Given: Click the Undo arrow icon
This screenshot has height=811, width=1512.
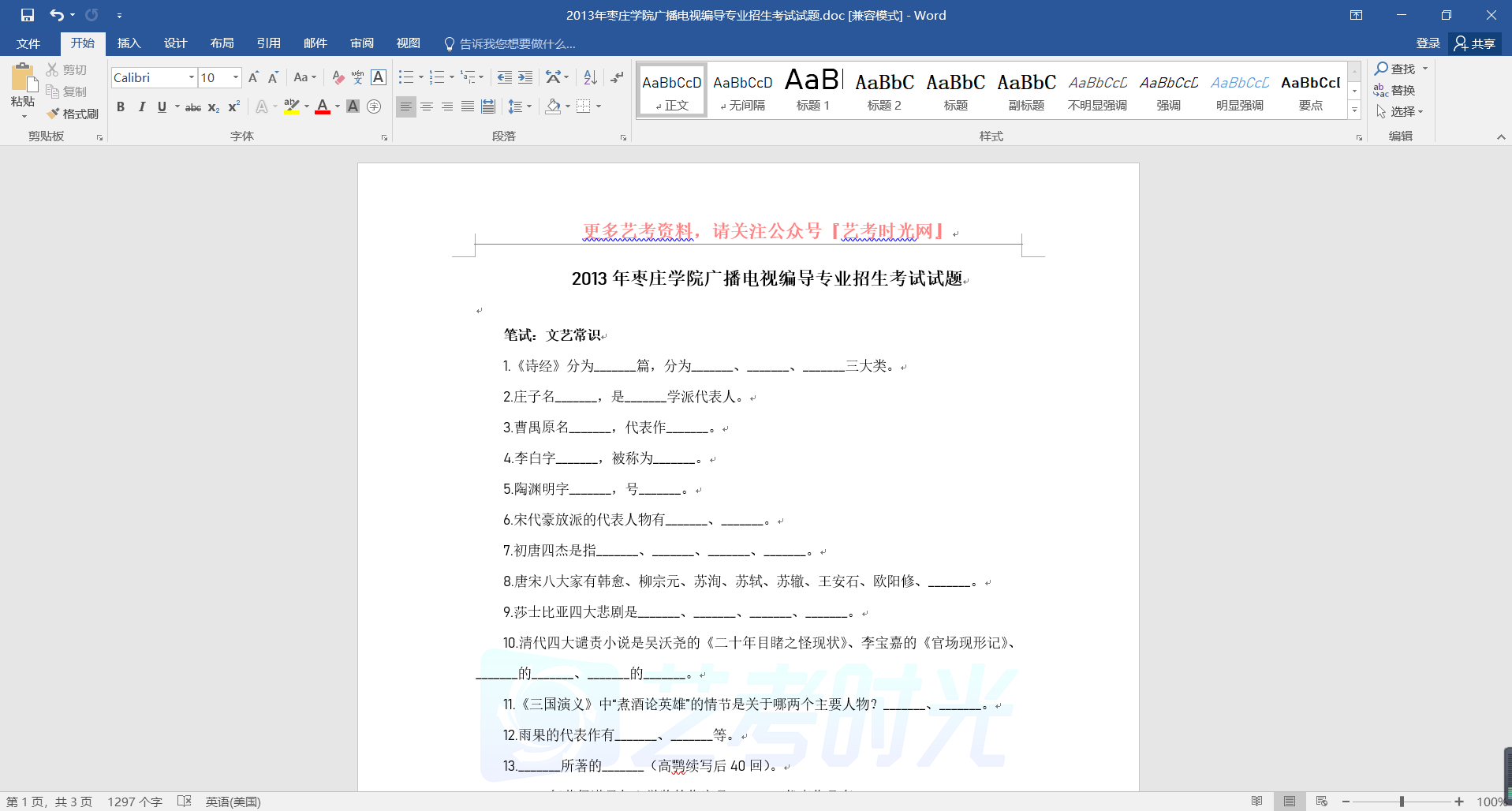Looking at the screenshot, I should pos(56,15).
